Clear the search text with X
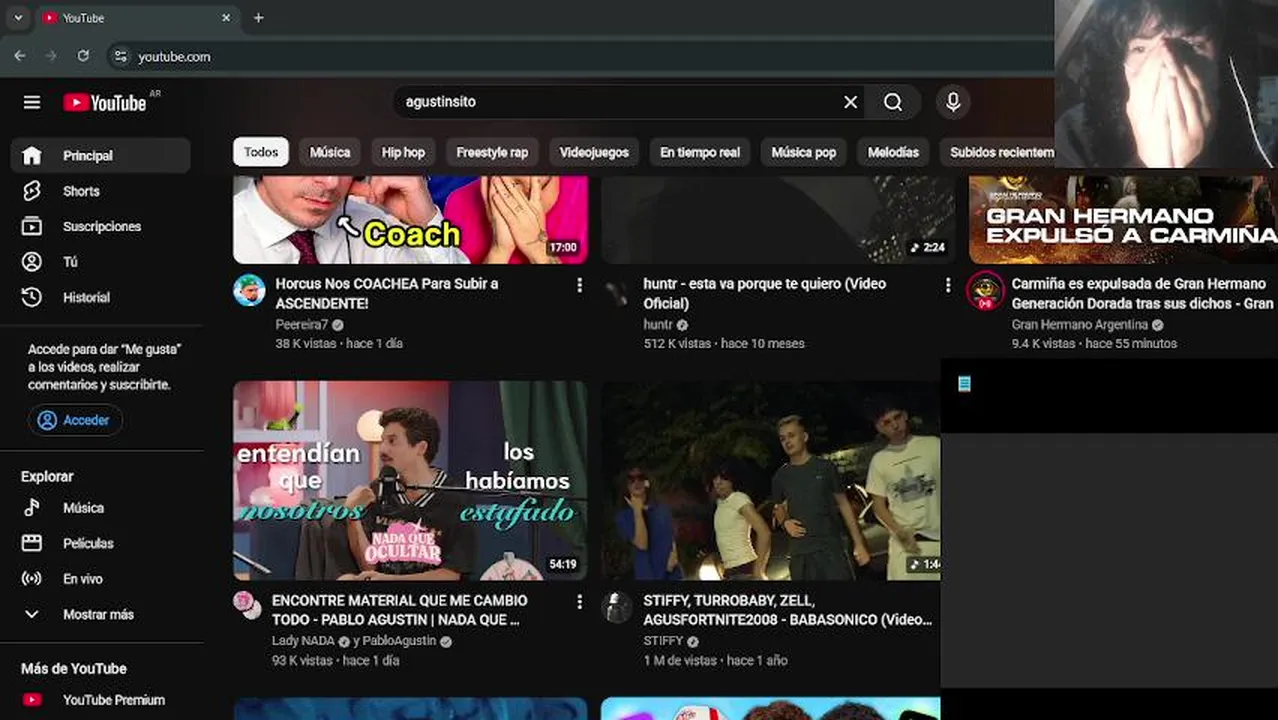Image resolution: width=1278 pixels, height=720 pixels. click(851, 102)
